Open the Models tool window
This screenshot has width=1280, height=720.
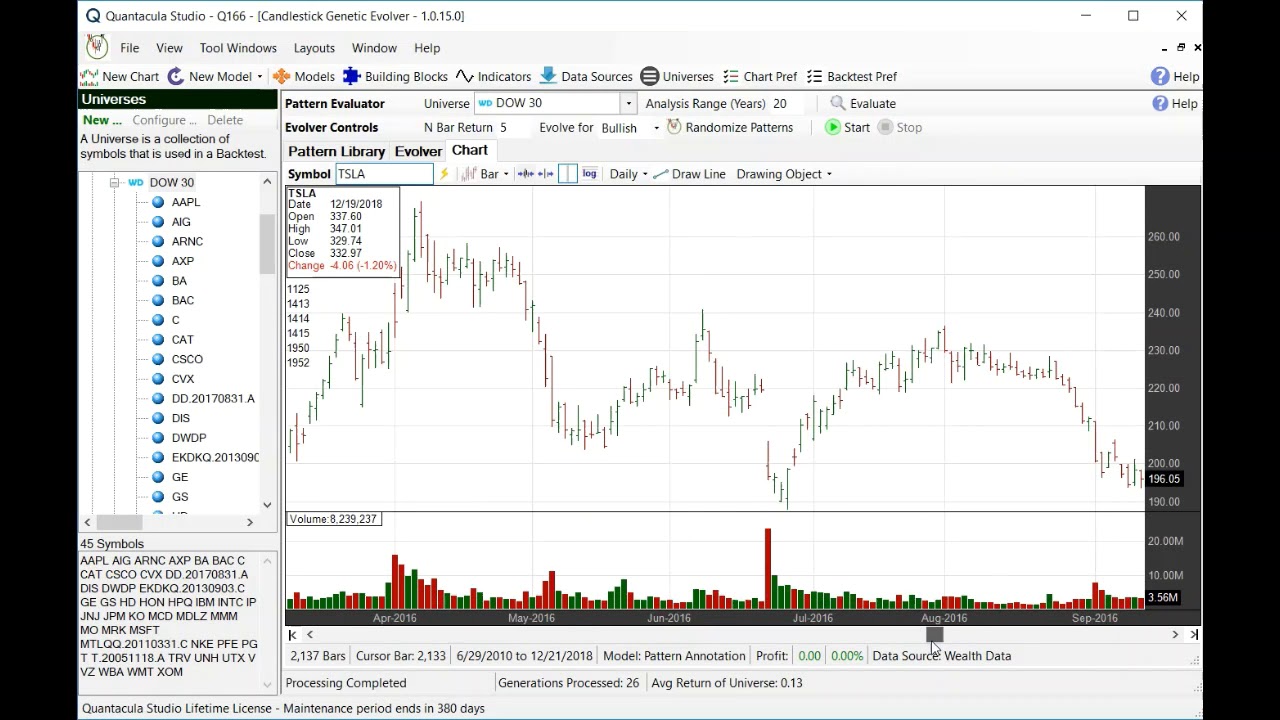point(303,76)
